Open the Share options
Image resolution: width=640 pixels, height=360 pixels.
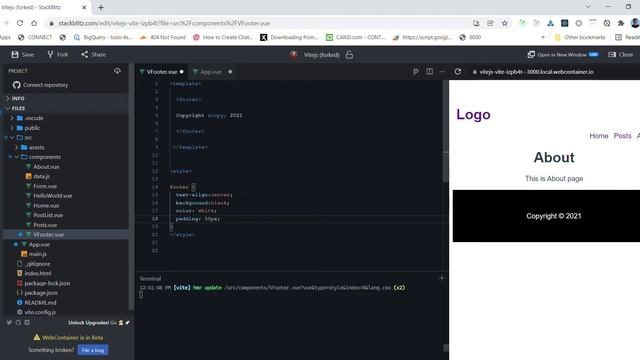[x=93, y=54]
